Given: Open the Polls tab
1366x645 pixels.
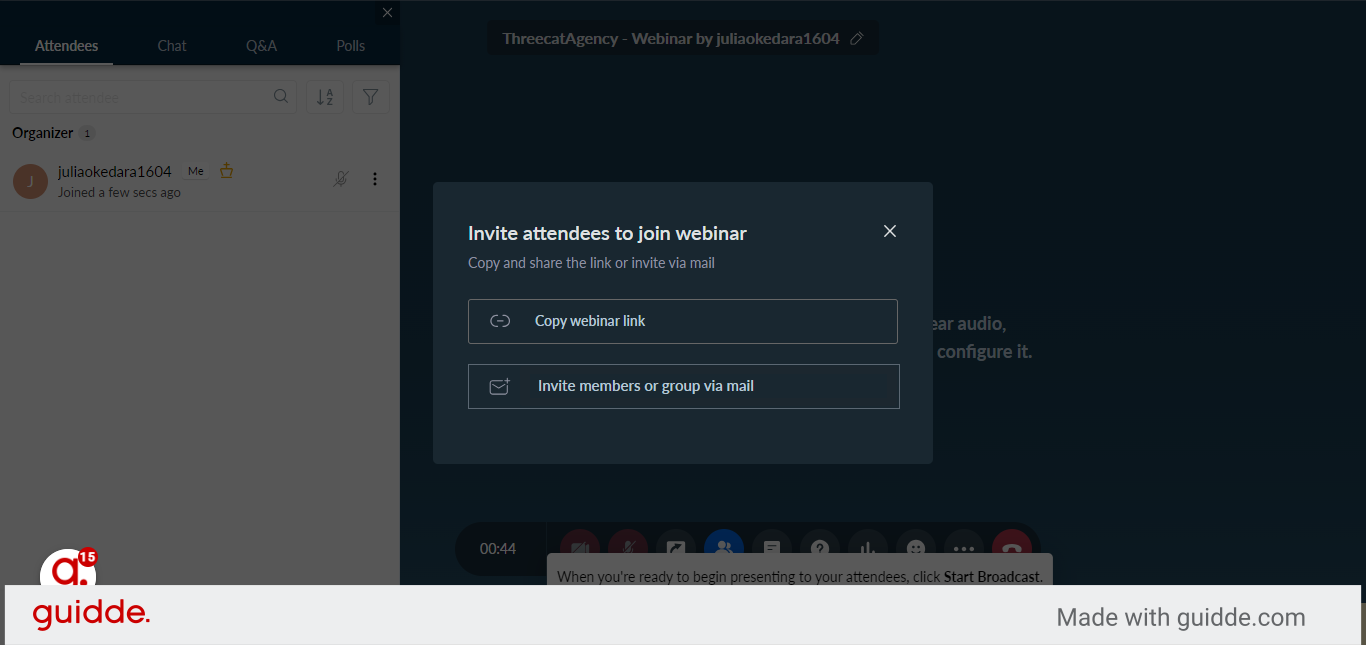Looking at the screenshot, I should (351, 46).
